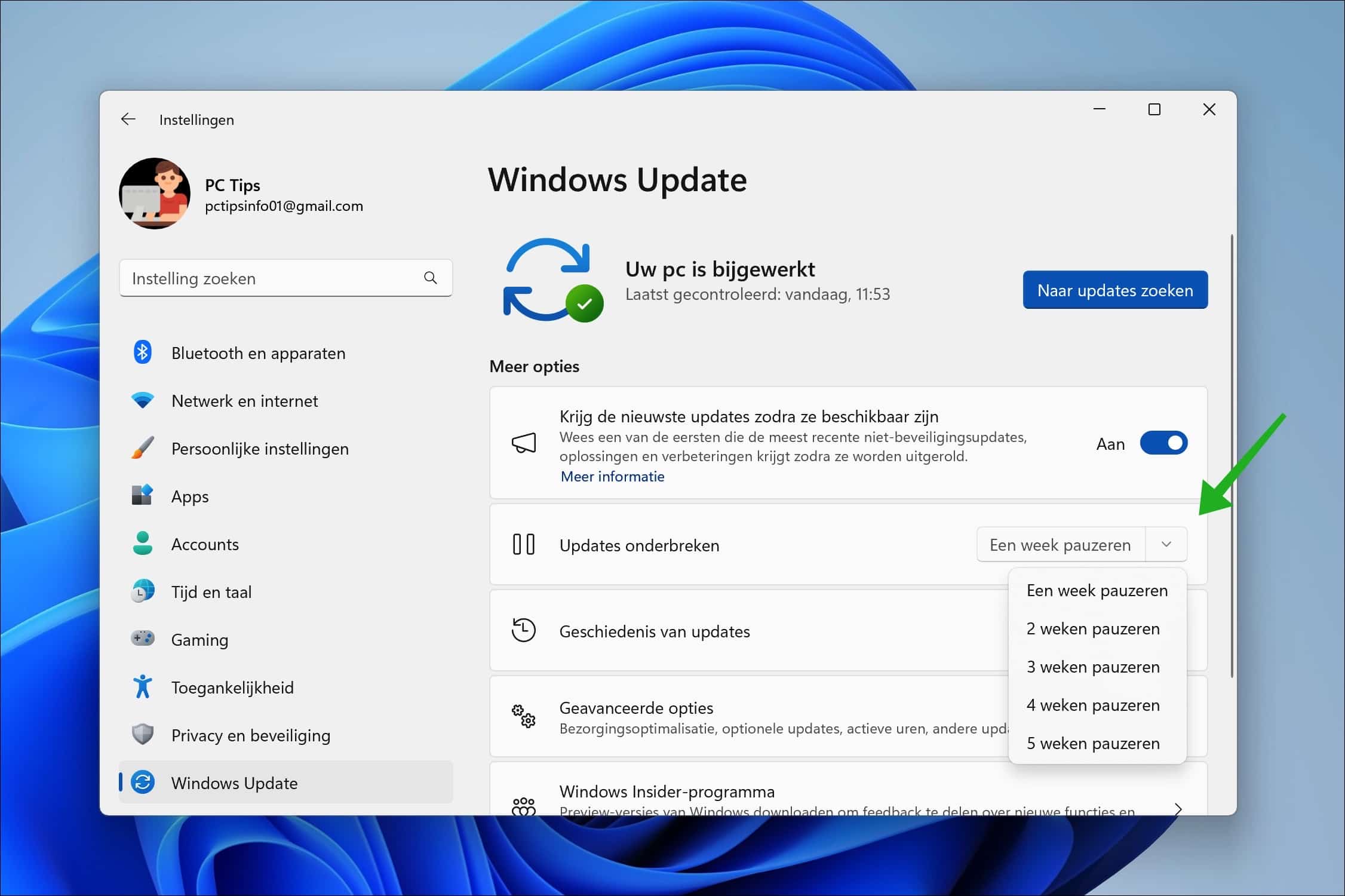Image resolution: width=1345 pixels, height=896 pixels.
Task: Choose Een week pauzeren from dropdown list
Action: 1097,590
